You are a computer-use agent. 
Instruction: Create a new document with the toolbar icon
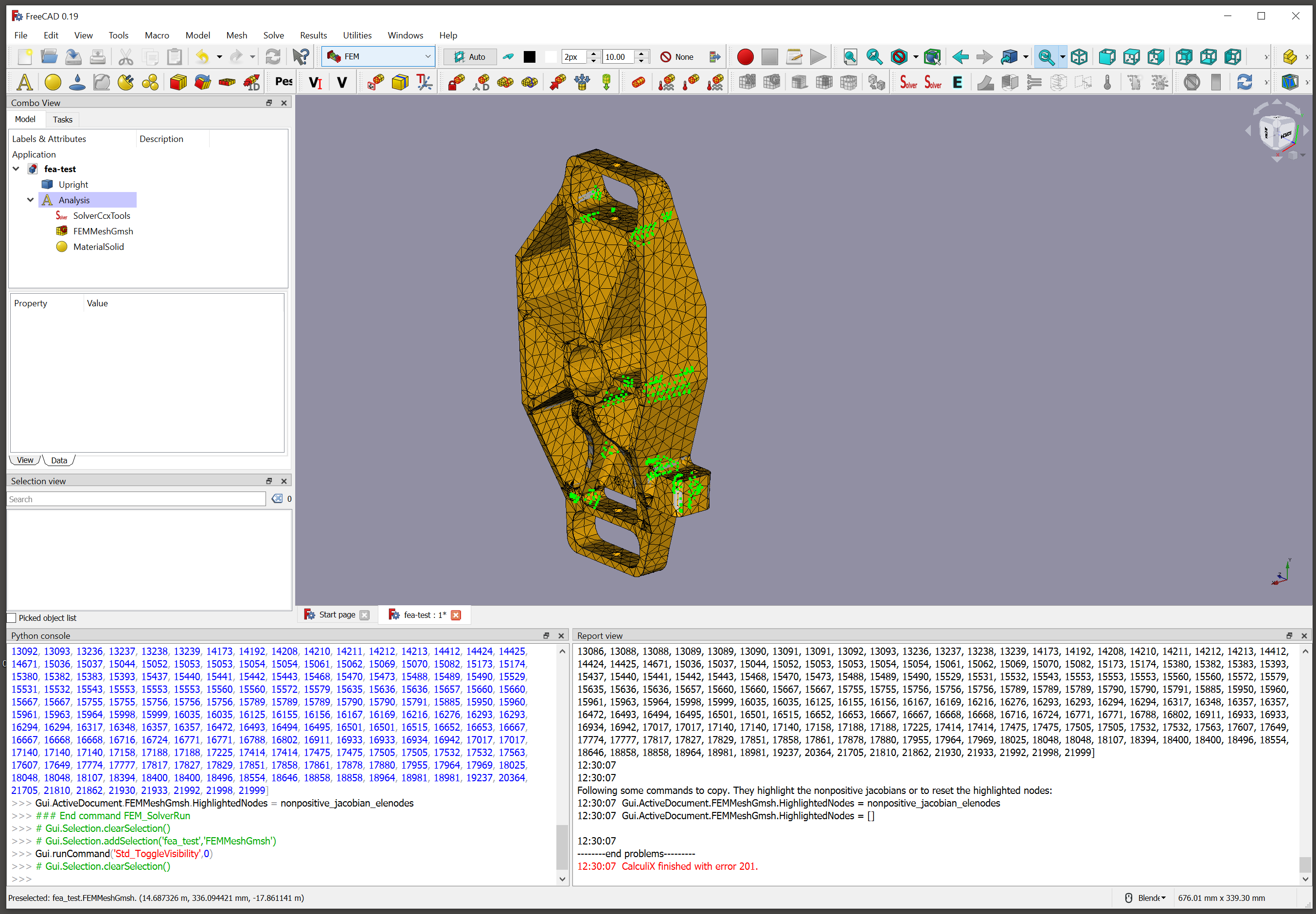click(x=25, y=57)
